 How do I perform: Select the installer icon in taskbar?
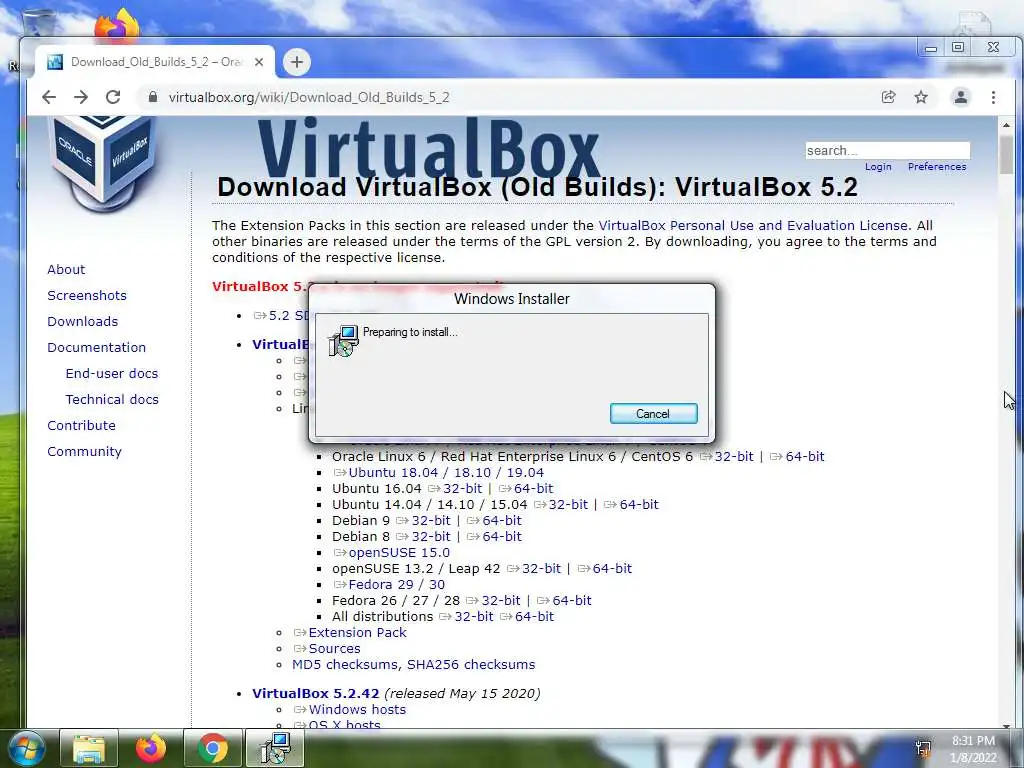[275, 748]
